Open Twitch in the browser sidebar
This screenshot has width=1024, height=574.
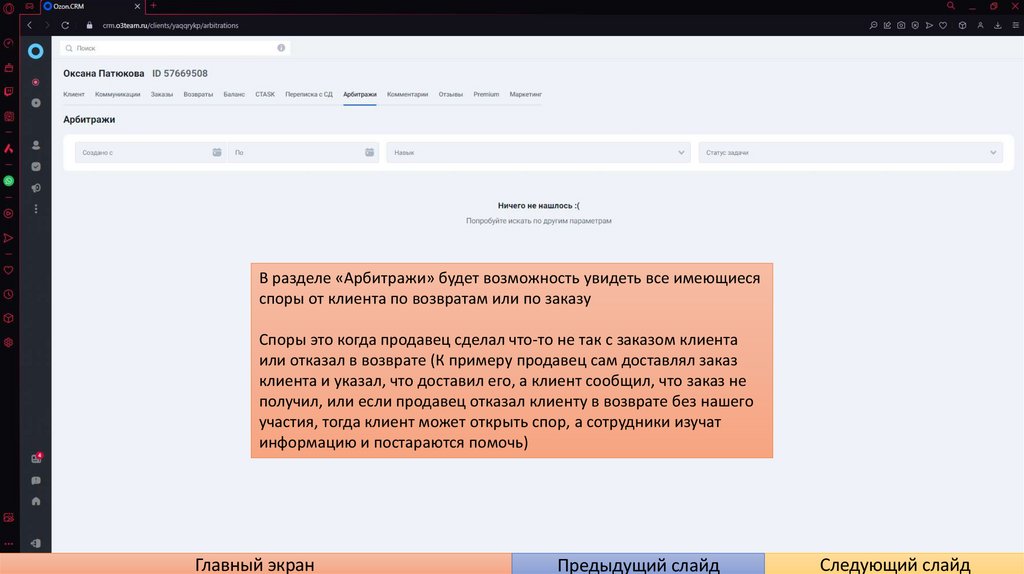click(x=8, y=91)
